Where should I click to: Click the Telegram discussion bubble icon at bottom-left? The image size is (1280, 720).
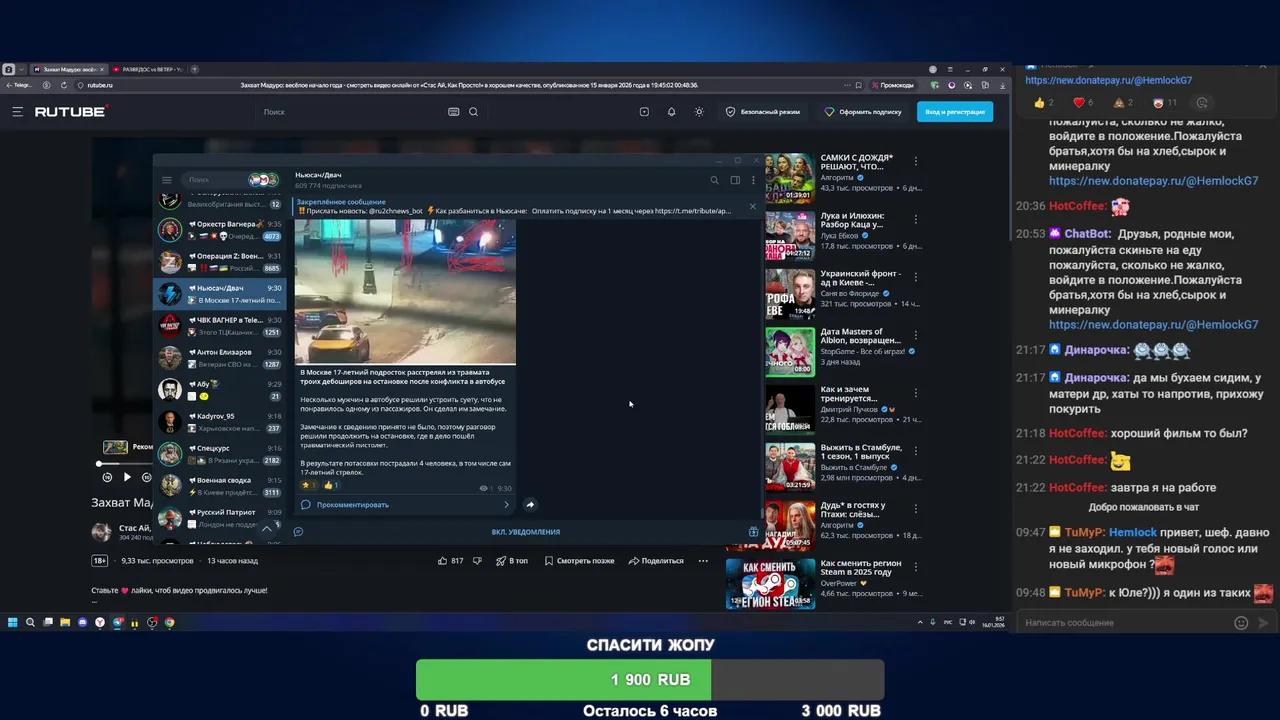[x=298, y=532]
